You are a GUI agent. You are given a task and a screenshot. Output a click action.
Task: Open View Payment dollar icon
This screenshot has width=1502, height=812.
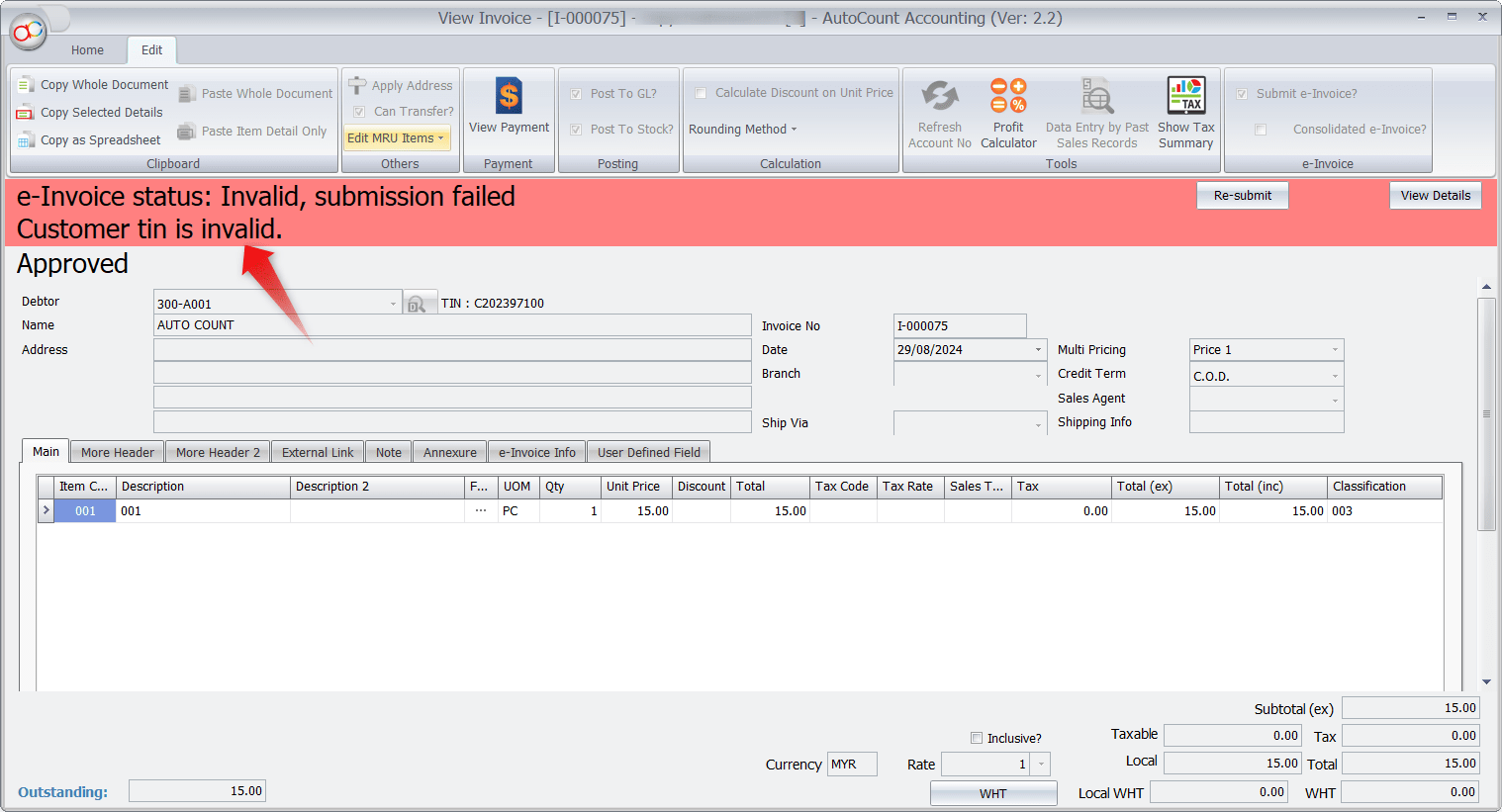[509, 96]
